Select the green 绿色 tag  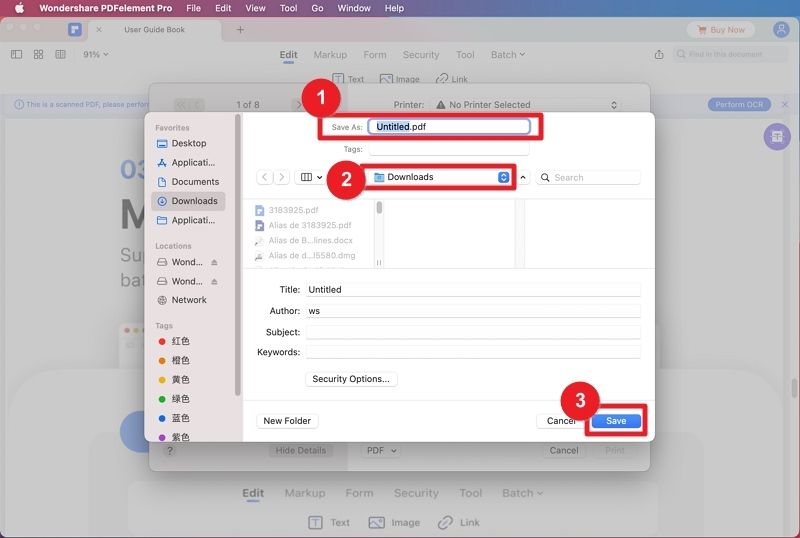pyautogui.click(x=174, y=399)
